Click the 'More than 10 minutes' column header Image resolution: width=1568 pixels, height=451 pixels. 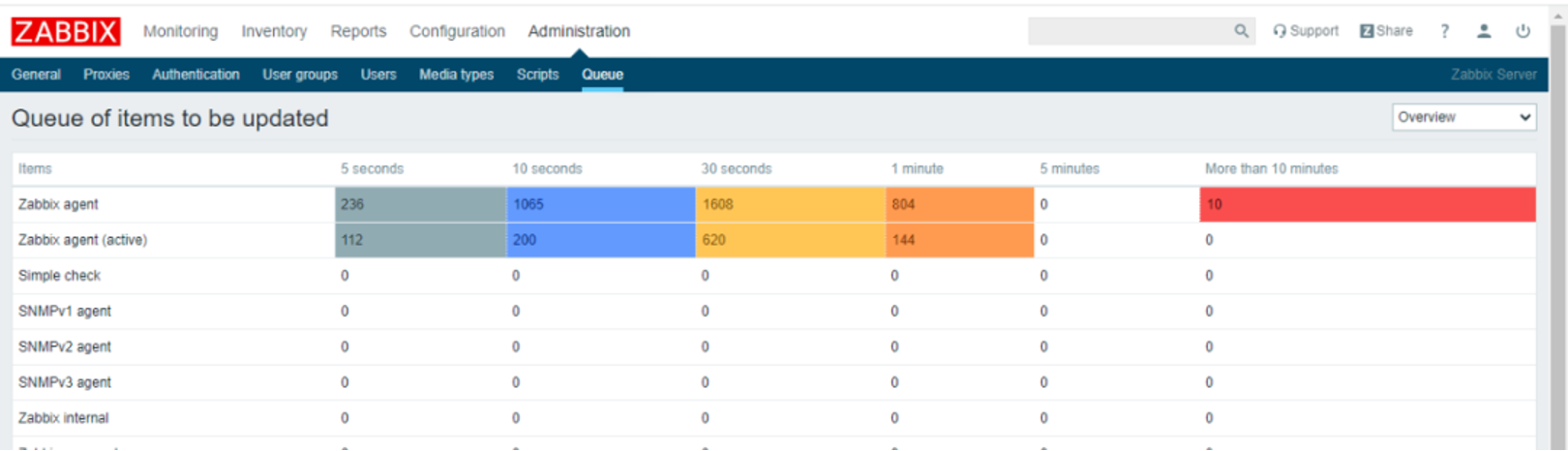pos(1271,168)
